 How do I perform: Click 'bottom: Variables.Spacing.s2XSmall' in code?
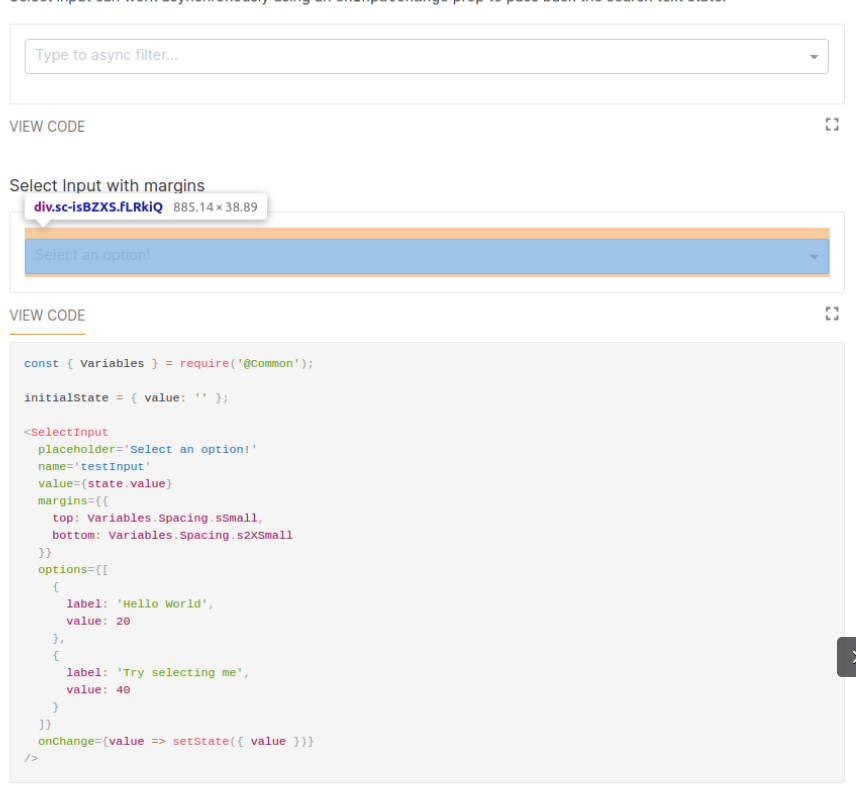click(173, 535)
